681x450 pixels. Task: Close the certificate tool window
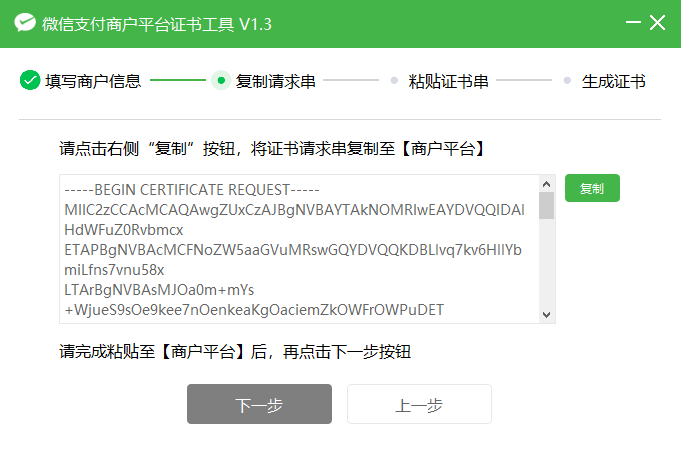pos(658,22)
